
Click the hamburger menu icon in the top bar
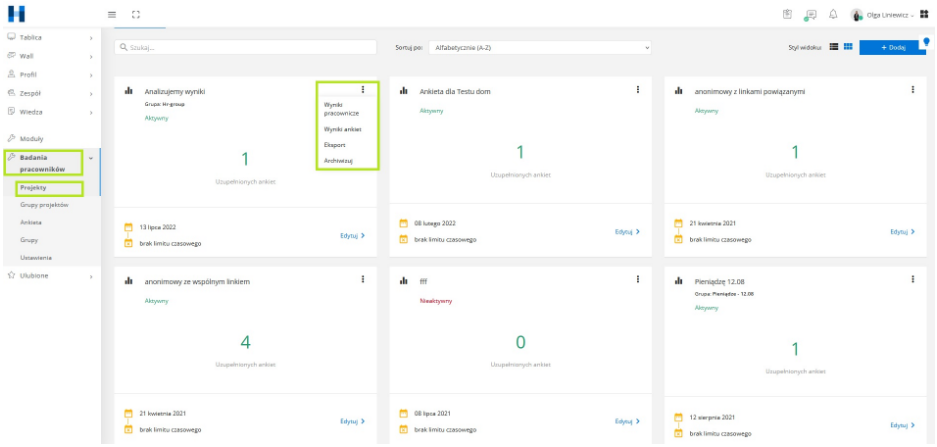tap(112, 14)
